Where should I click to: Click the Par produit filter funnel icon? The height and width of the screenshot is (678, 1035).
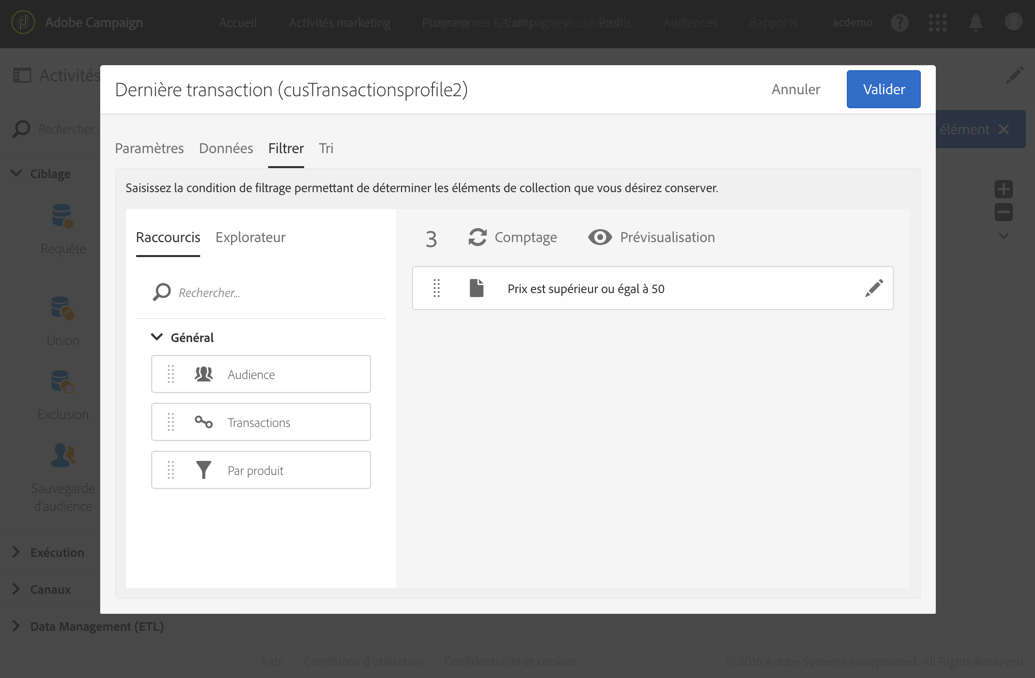click(204, 470)
